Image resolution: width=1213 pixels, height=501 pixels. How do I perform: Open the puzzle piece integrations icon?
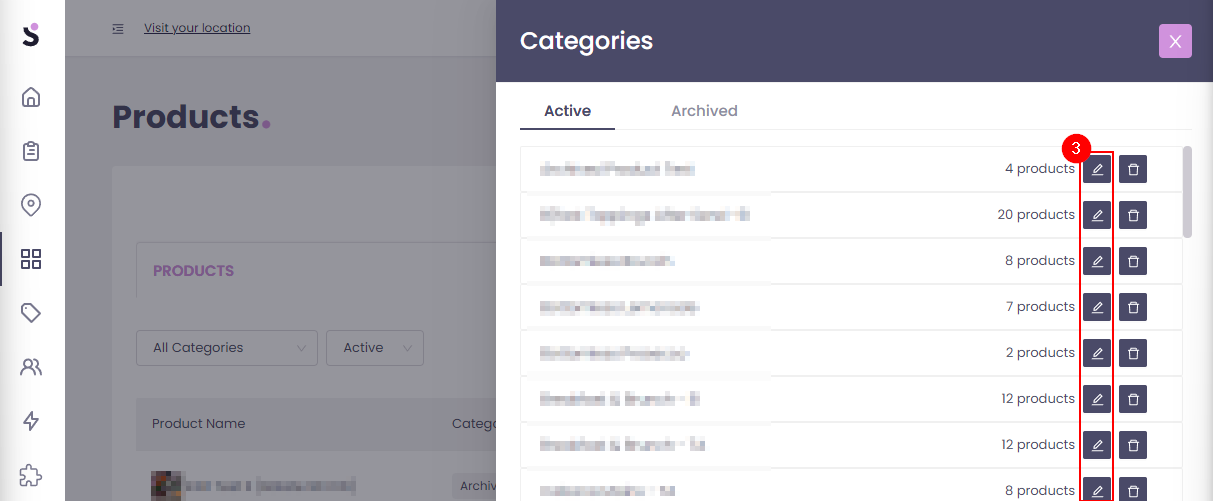[31, 475]
